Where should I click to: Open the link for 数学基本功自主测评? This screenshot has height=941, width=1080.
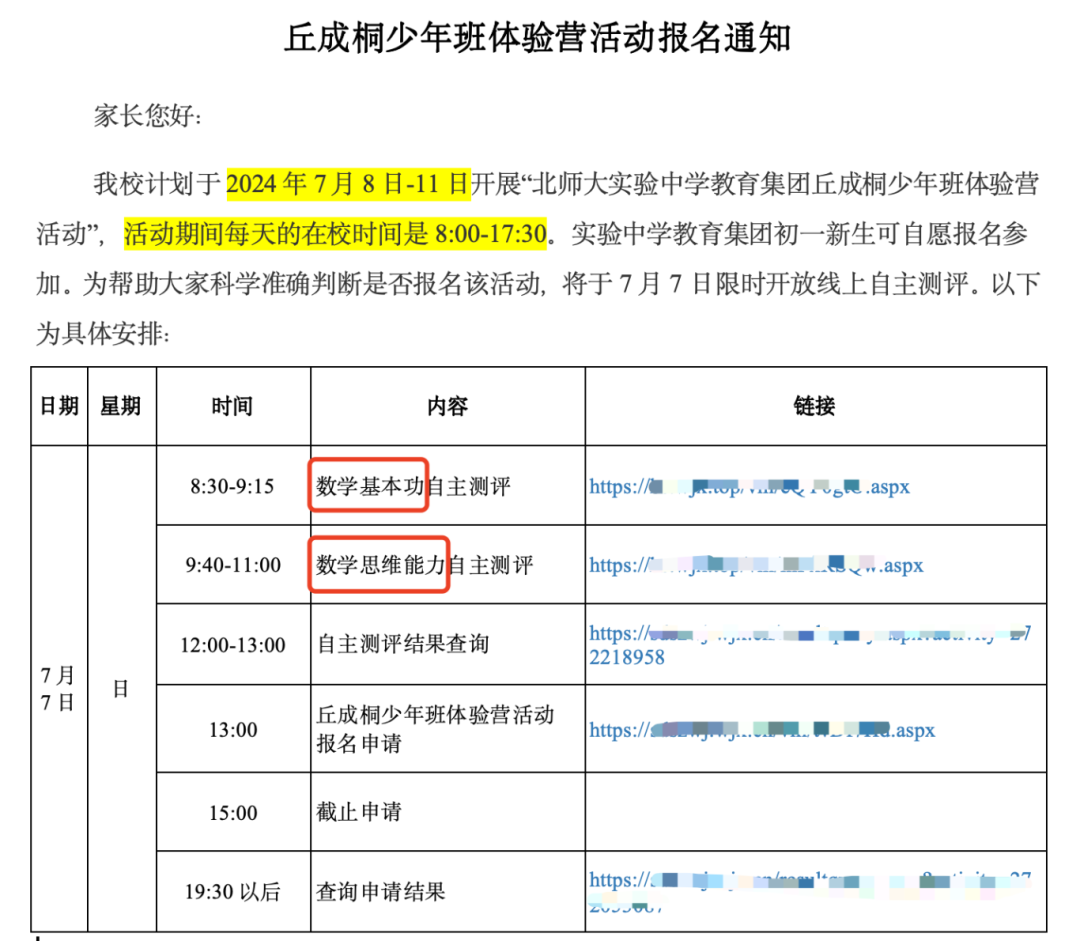[749, 486]
